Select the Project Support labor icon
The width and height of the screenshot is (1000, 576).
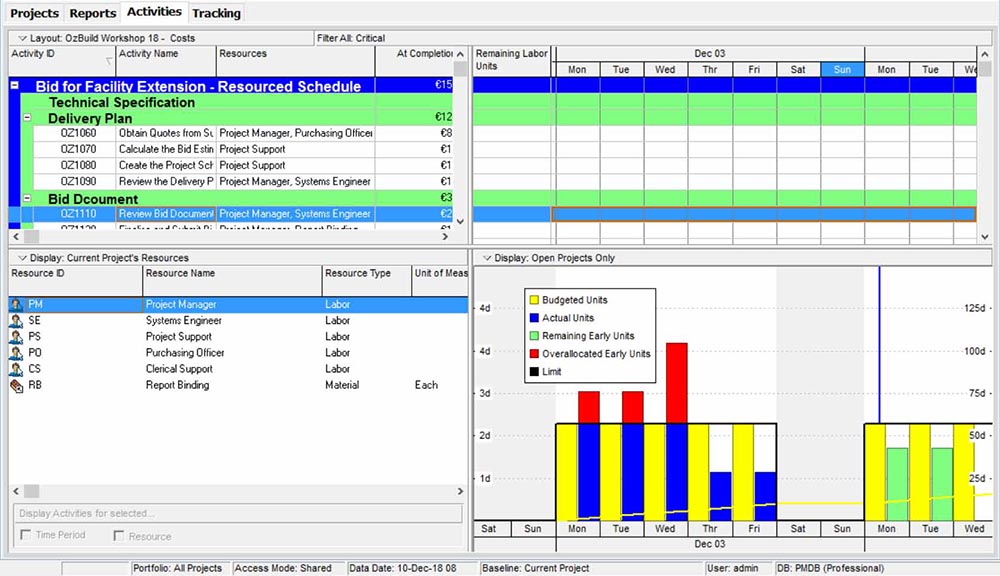pyautogui.click(x=16, y=337)
